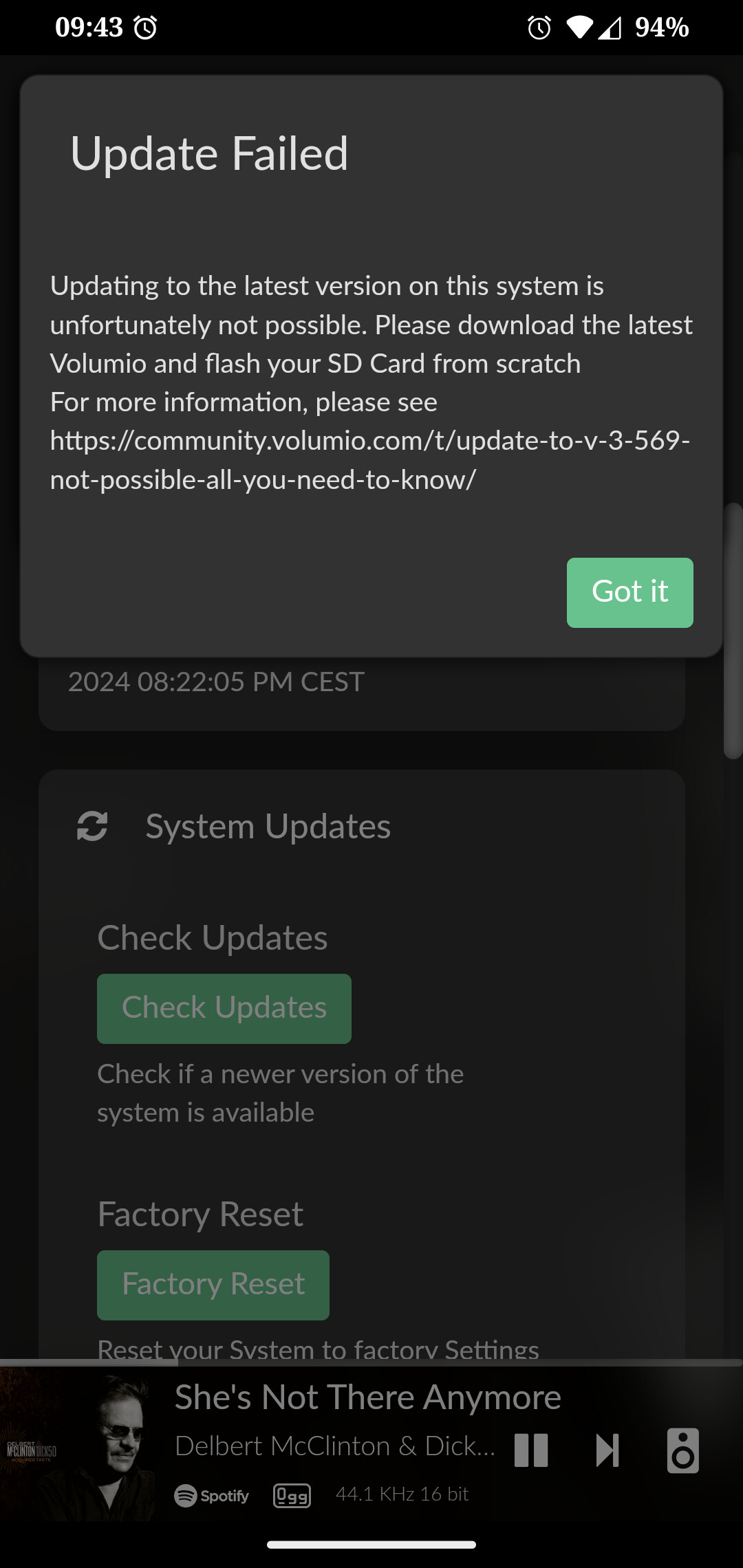Click the green Check Updates button
This screenshot has height=1568, width=743.
224,1008
